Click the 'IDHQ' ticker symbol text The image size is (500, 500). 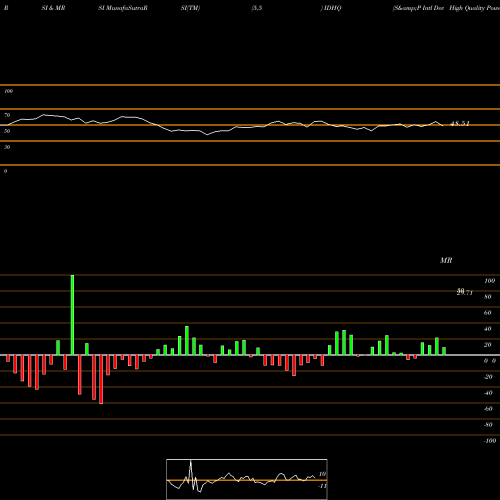[332, 8]
